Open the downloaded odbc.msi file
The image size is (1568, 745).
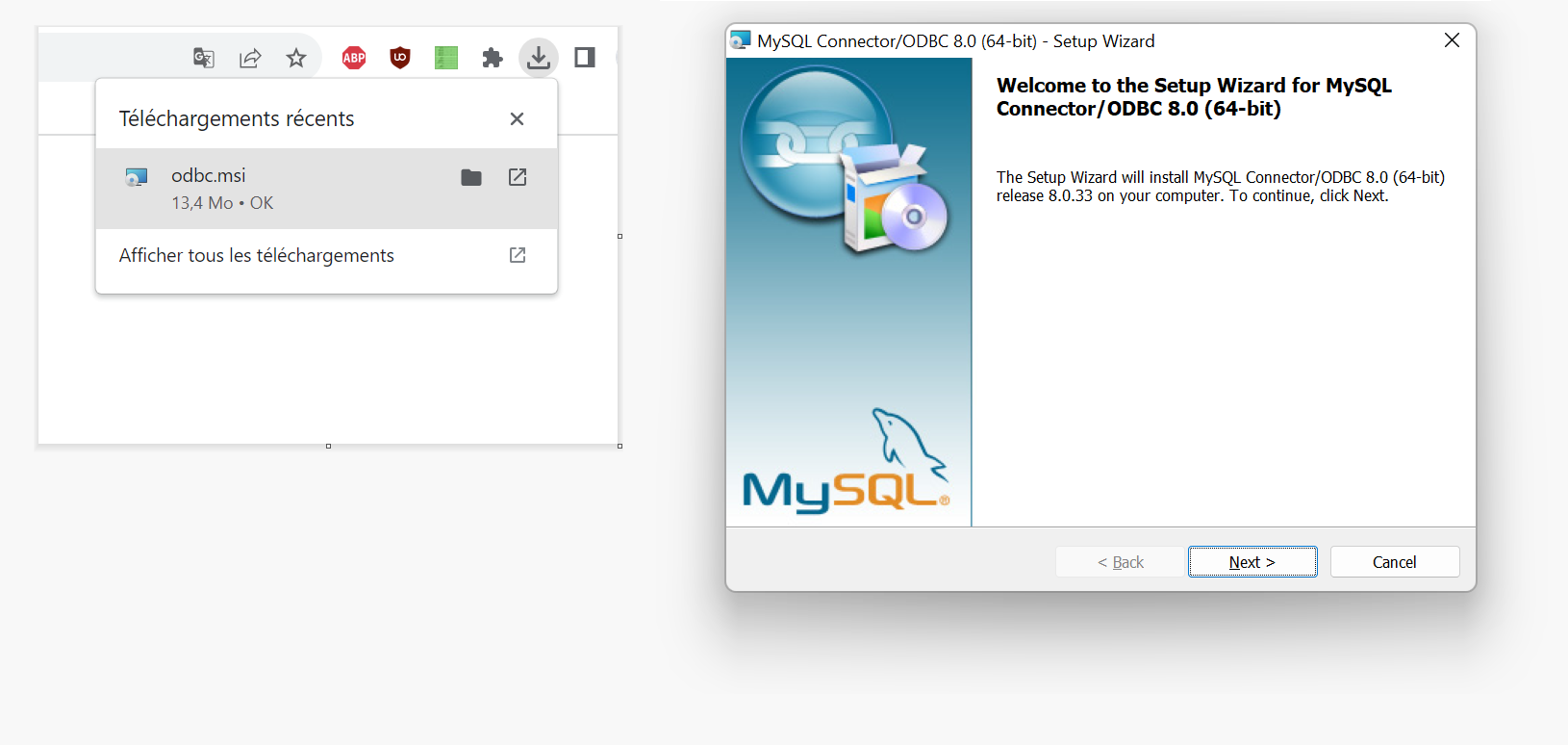[209, 175]
